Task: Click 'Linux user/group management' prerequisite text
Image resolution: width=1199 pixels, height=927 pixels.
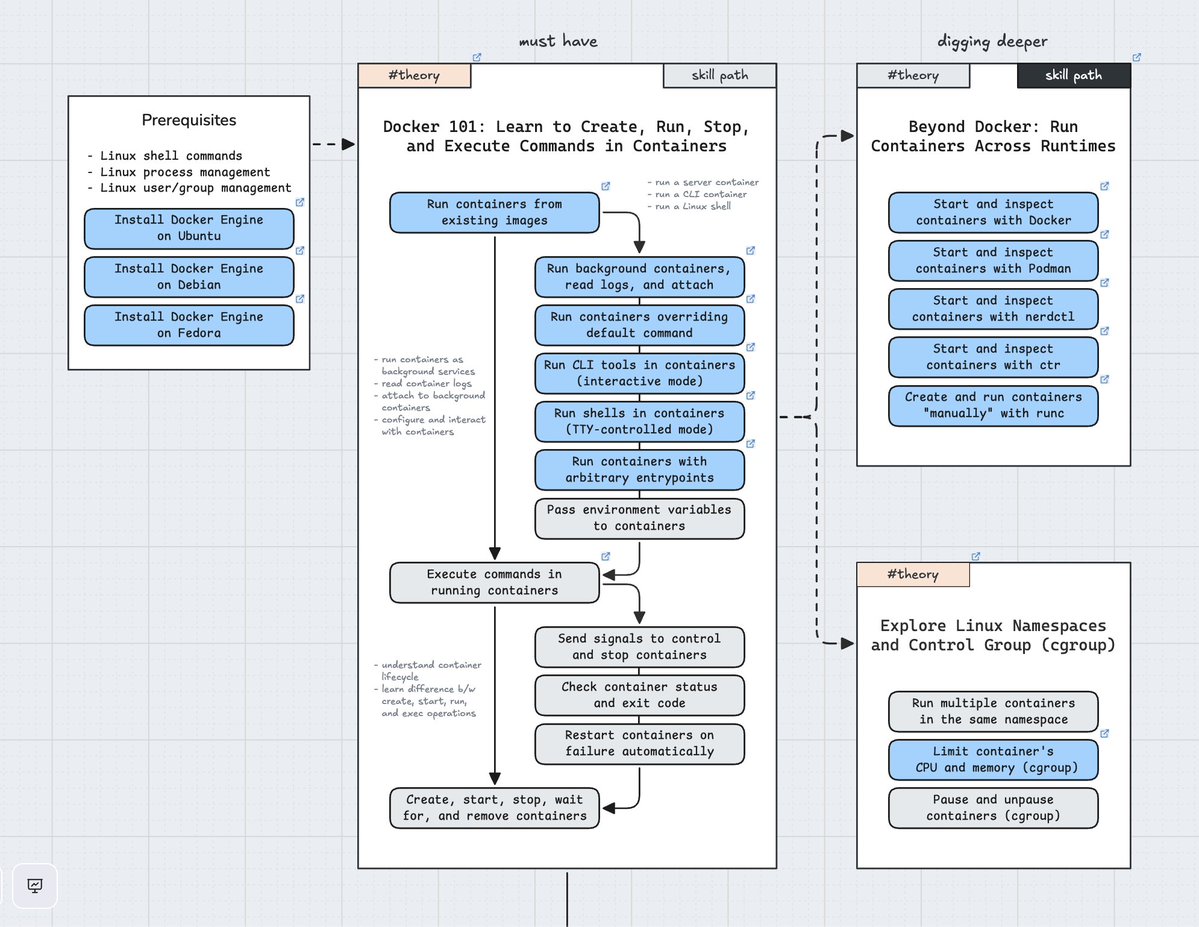Action: [196, 188]
